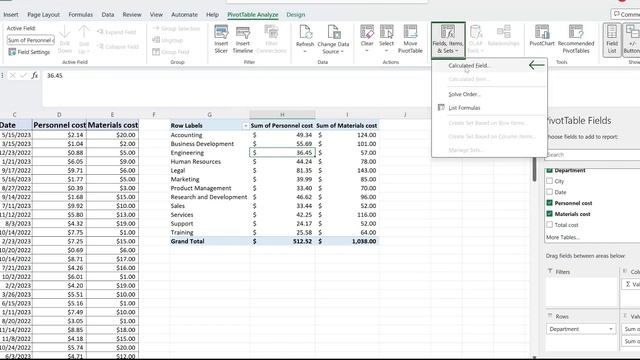Open the Change Data Source dropdown arrow
640x360 pixels.
point(342,51)
